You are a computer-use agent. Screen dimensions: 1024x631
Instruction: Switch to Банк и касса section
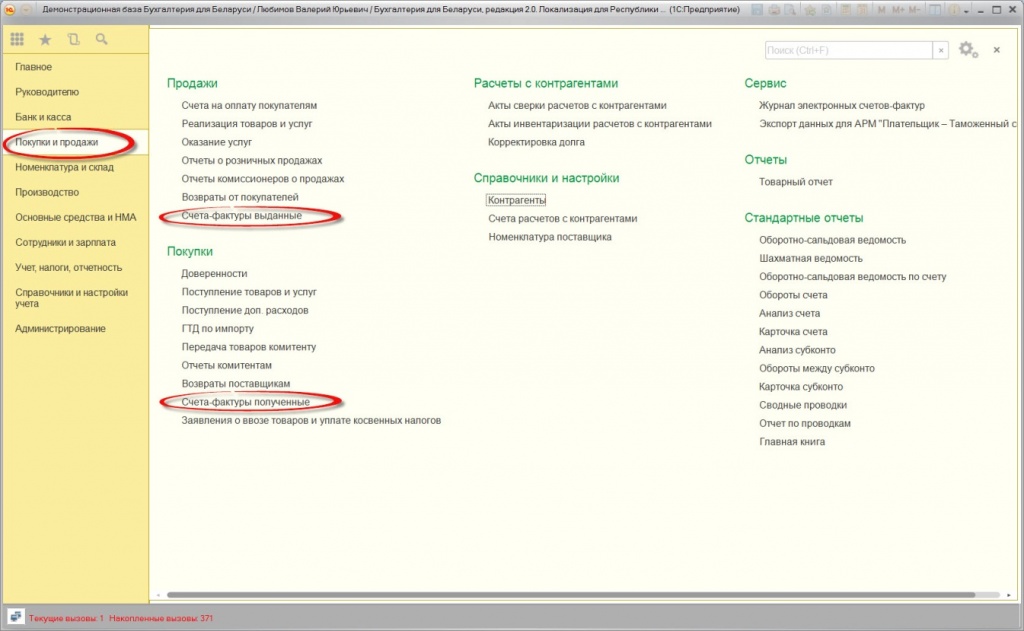point(44,117)
